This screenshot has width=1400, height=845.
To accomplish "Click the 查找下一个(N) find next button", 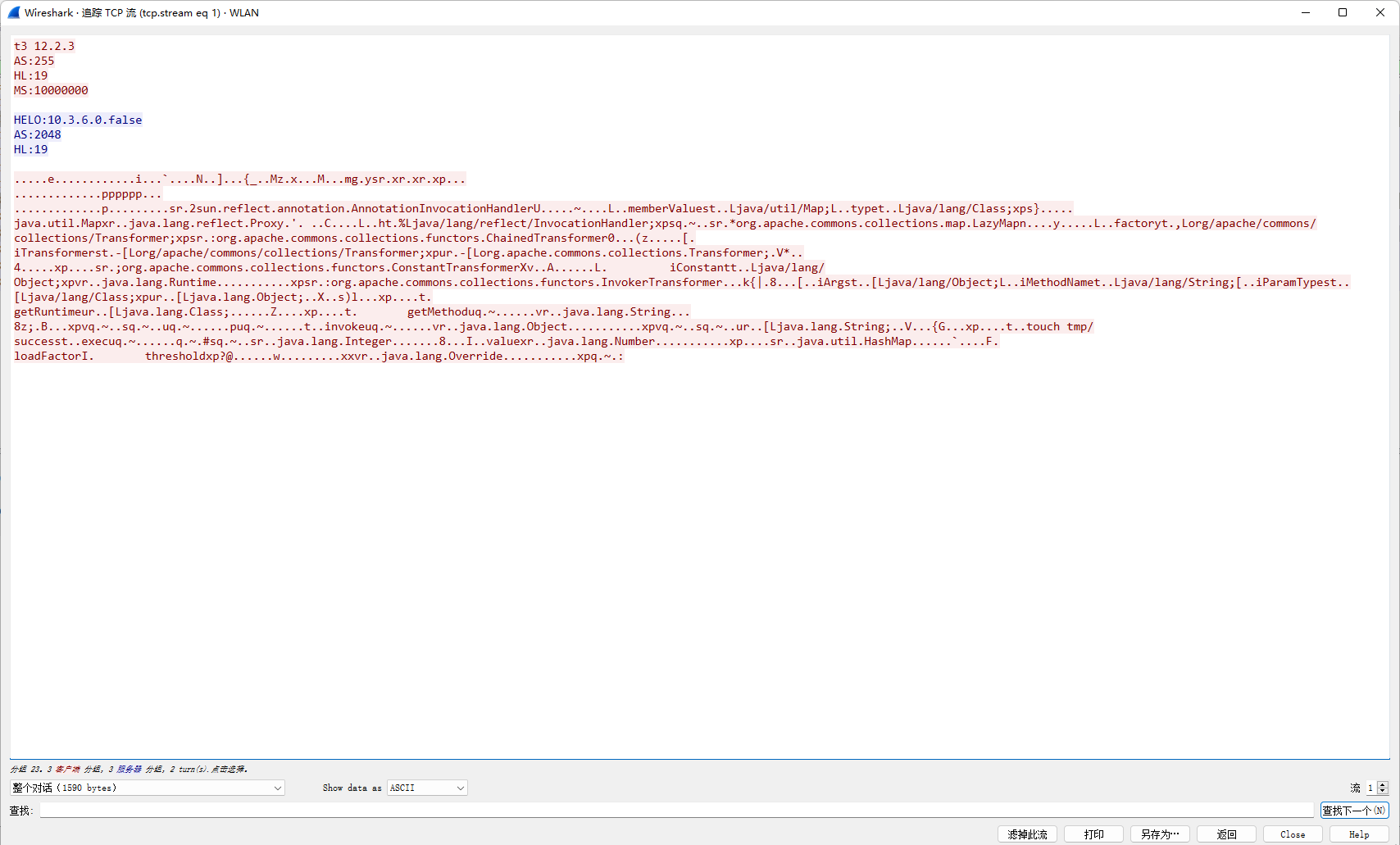I will point(1354,810).
